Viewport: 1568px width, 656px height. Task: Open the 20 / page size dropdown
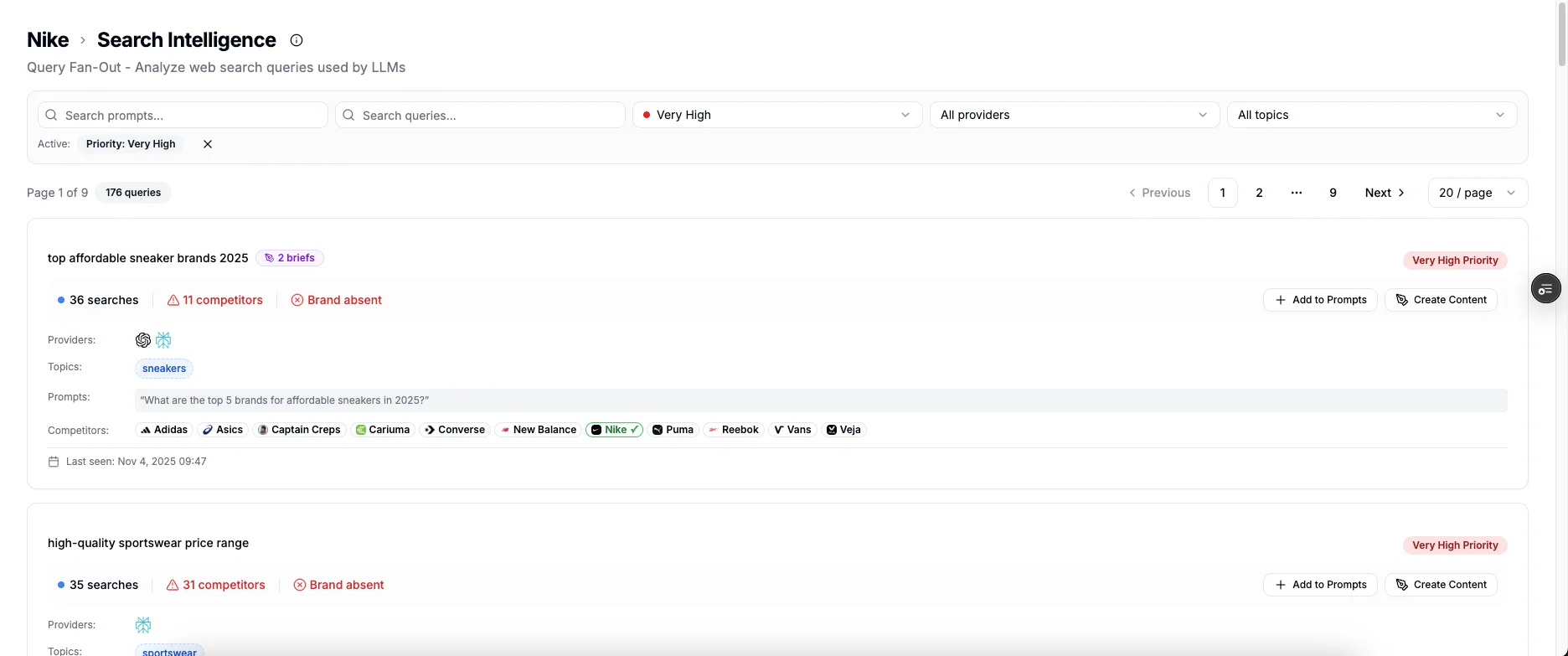tap(1478, 193)
